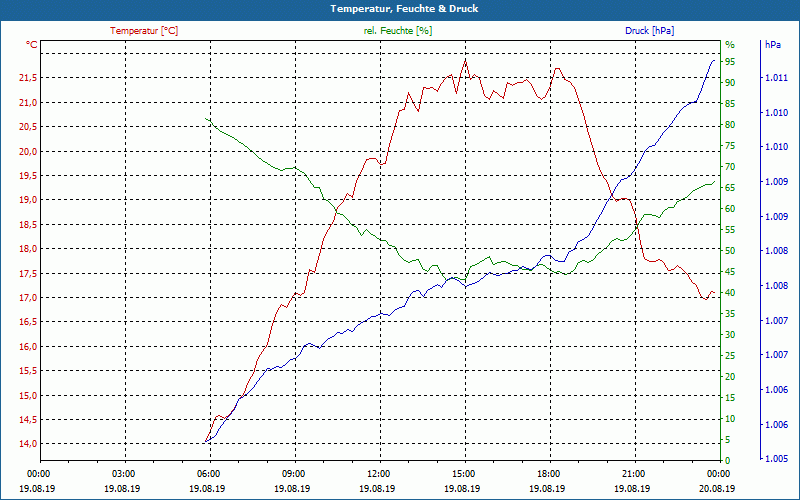
Task: Click the red "°C" unit label
Action: pos(32,45)
